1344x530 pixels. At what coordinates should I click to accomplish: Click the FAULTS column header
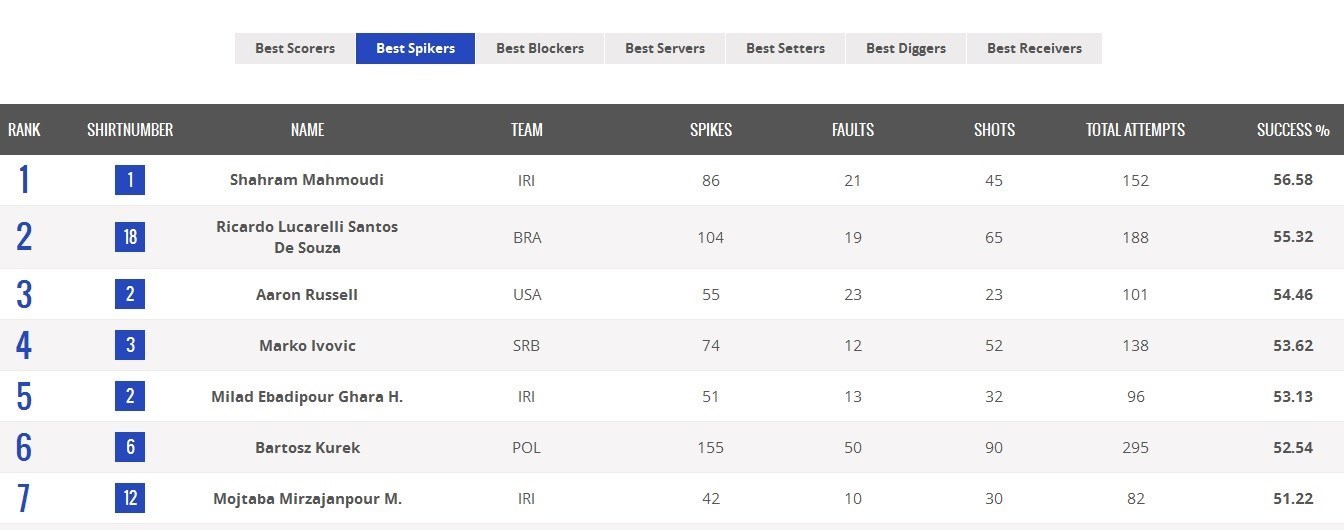point(853,130)
